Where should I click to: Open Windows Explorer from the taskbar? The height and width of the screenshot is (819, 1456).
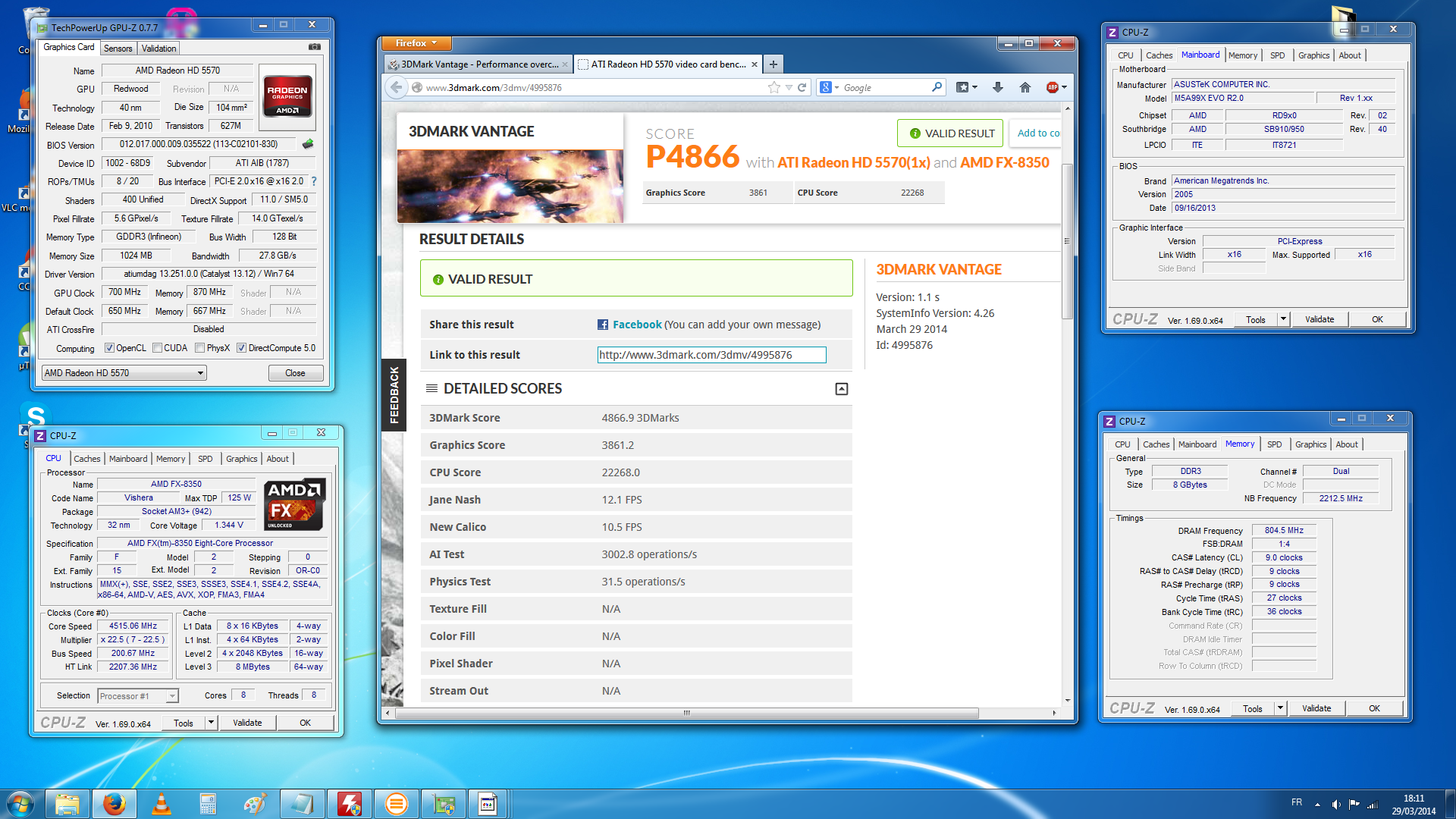point(67,804)
